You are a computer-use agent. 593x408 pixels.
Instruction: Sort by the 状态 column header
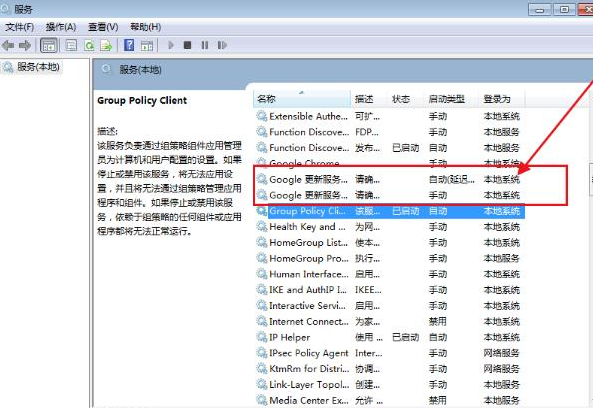tap(406, 99)
